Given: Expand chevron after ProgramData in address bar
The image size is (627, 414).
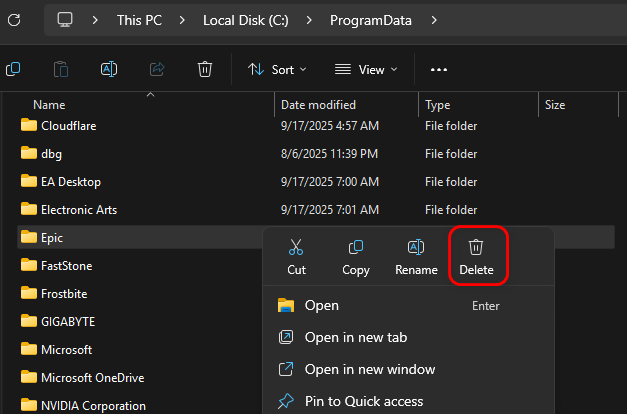Looking at the screenshot, I should [x=433, y=19].
